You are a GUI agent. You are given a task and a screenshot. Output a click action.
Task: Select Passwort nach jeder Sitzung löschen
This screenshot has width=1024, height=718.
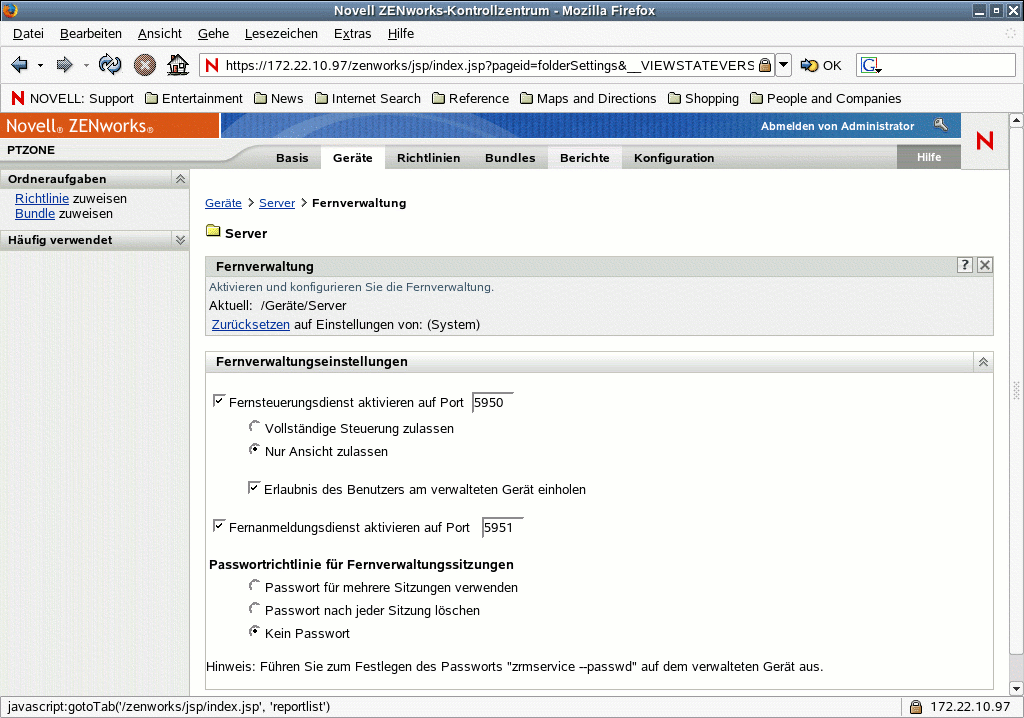coord(255,609)
